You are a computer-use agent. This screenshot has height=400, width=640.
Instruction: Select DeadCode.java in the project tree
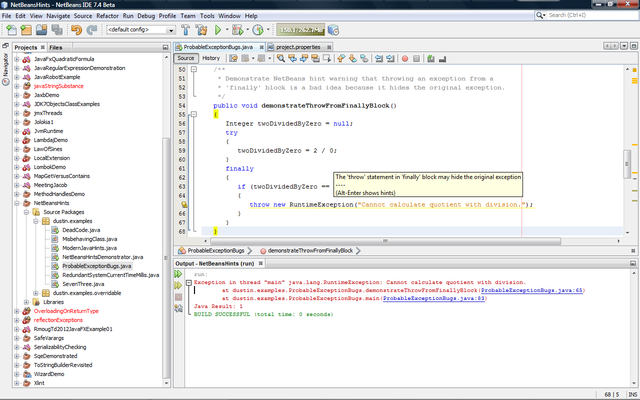(82, 230)
